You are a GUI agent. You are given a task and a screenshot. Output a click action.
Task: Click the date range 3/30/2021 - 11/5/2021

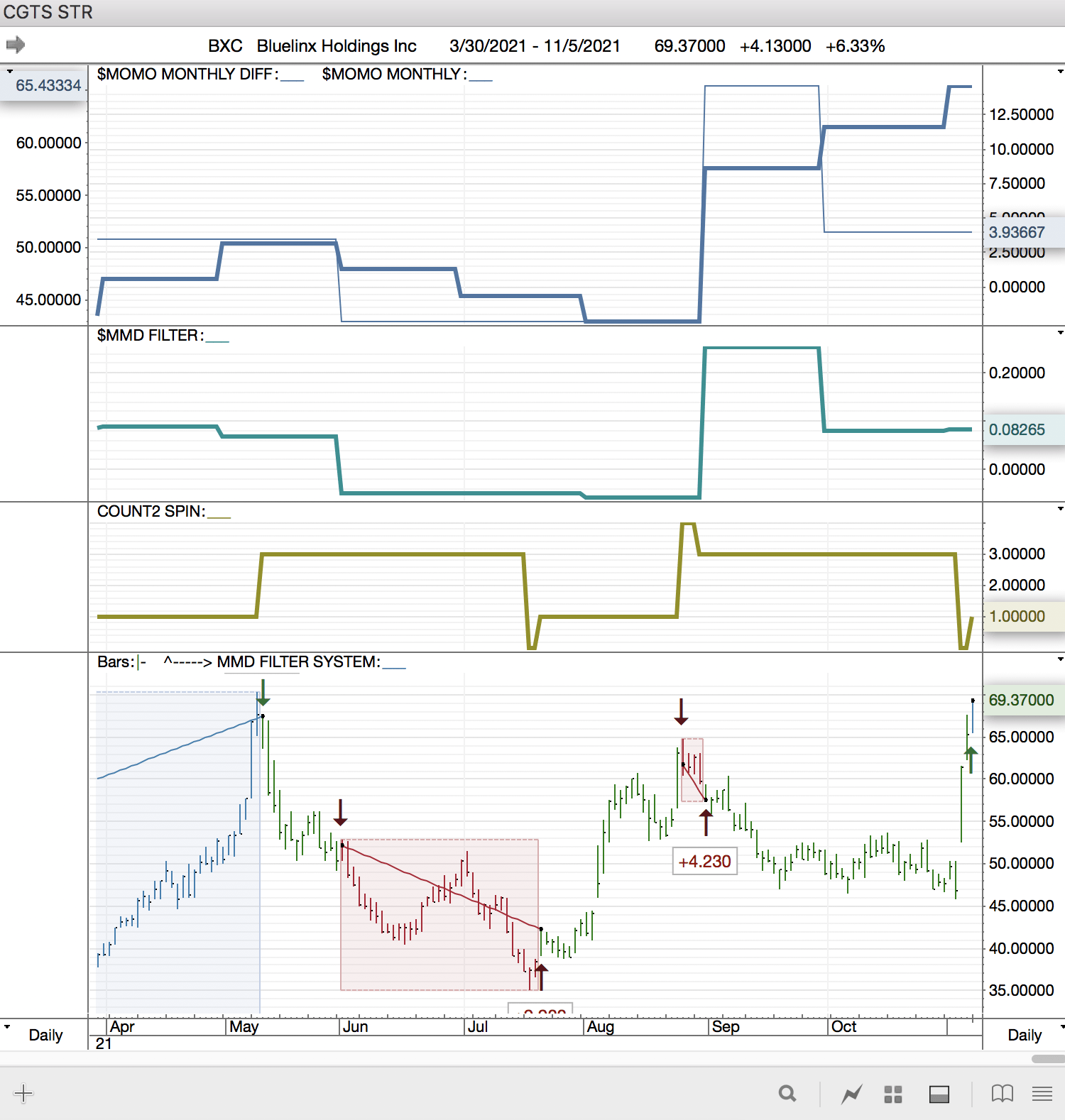[535, 46]
